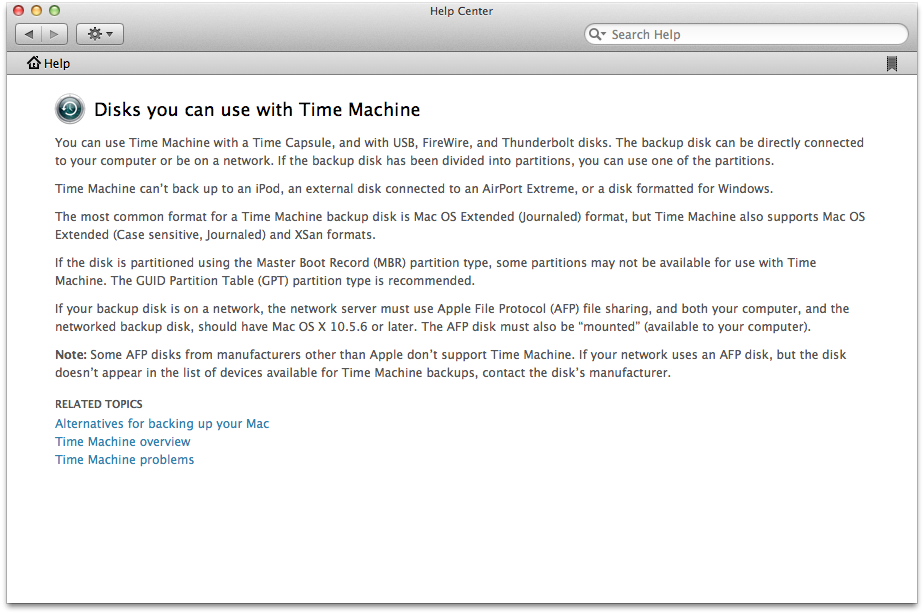Image resolution: width=924 pixels, height=614 pixels.
Task: Click the heading 'Disks you can use with Time Machine'
Action: click(x=257, y=110)
